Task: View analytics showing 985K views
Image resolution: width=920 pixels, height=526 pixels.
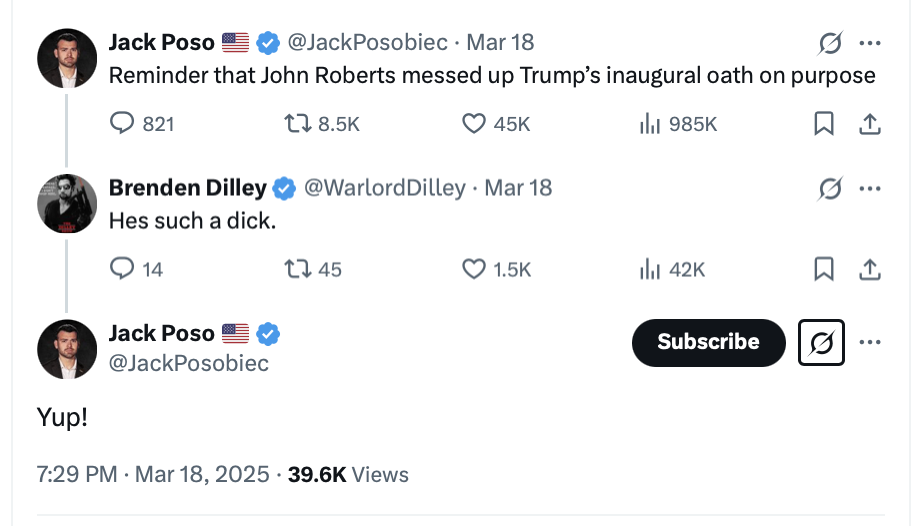Action: [x=650, y=124]
